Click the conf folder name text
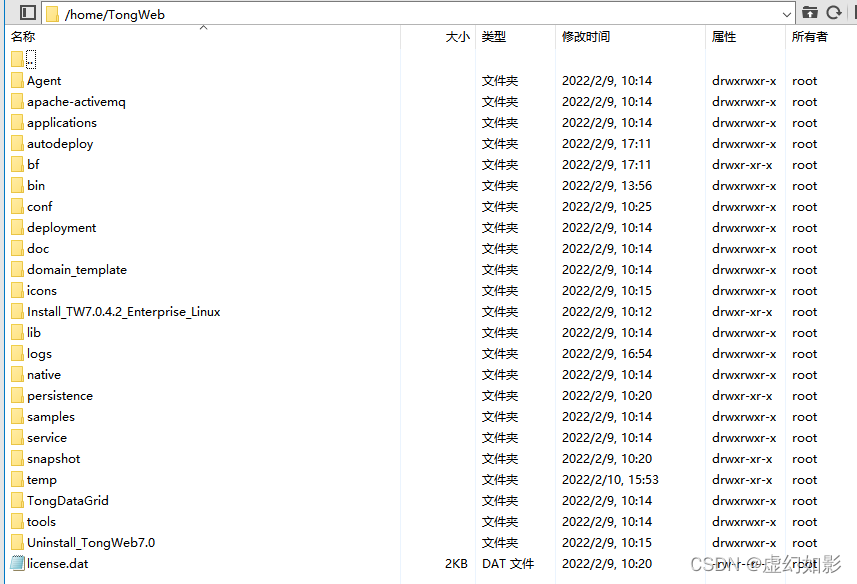 click(x=39, y=207)
